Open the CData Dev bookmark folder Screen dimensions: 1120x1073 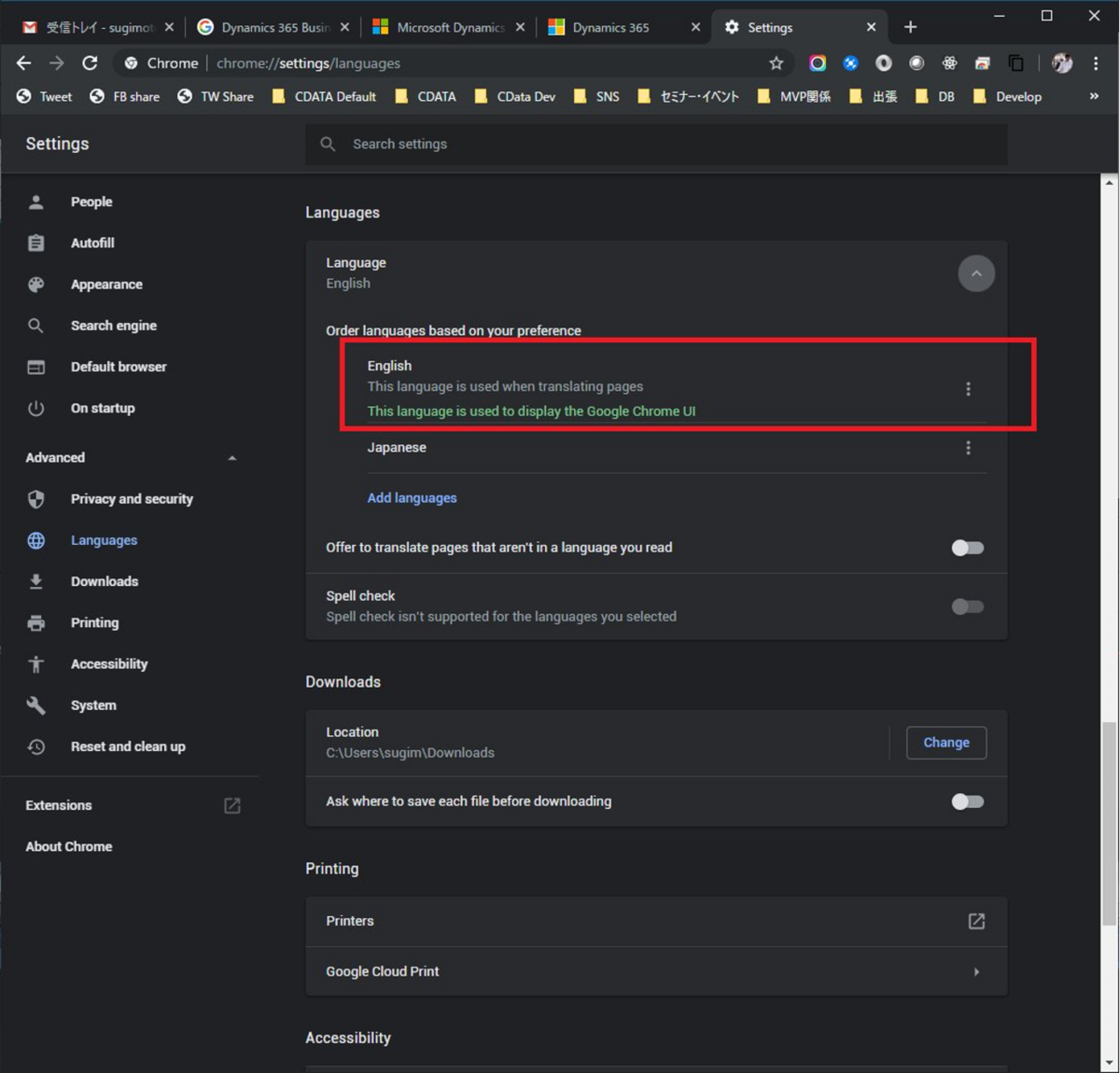coord(515,96)
